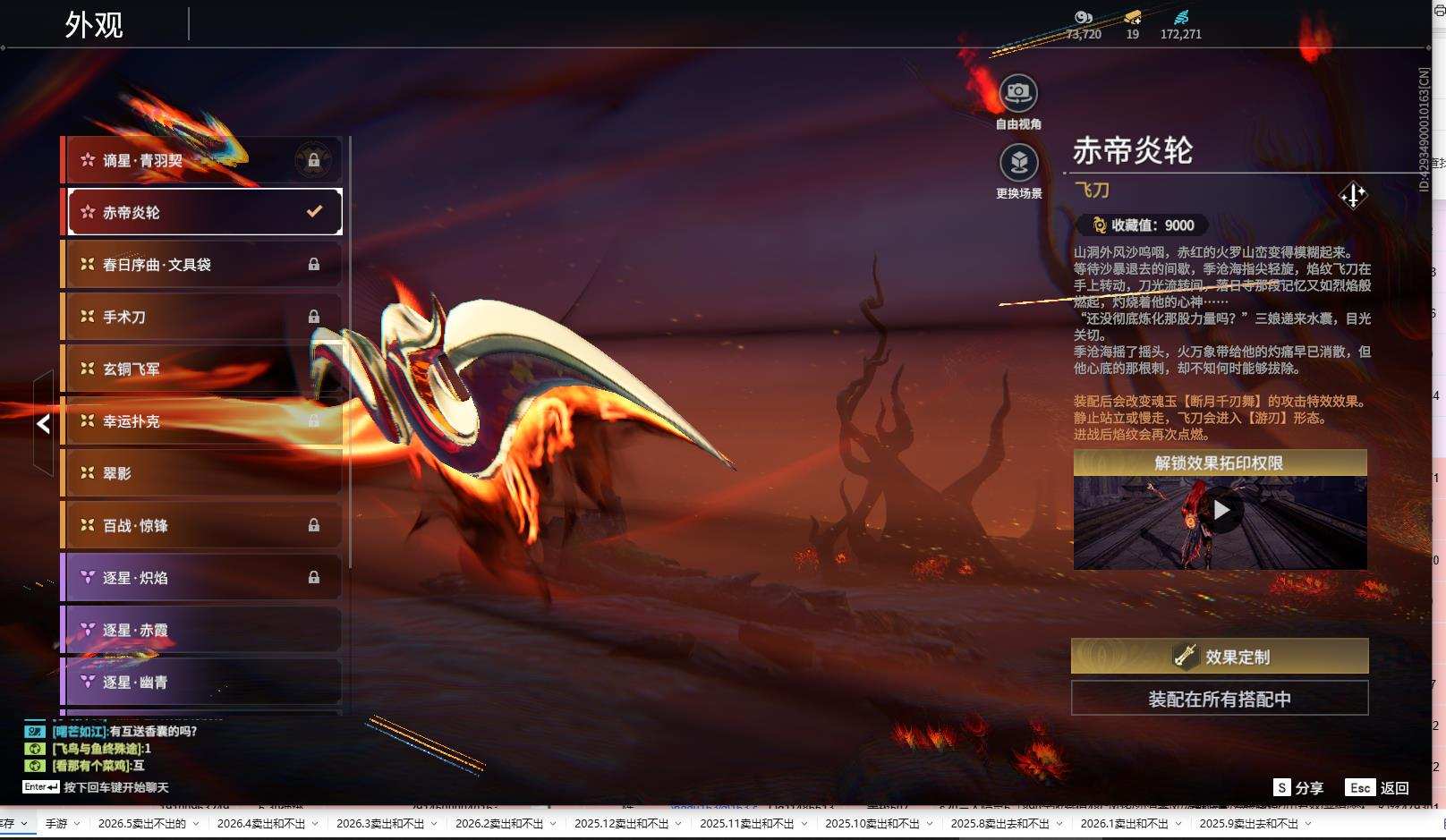The image size is (1446, 840).
Task: Click the 更换场景 scene icon
Action: coord(1018,162)
